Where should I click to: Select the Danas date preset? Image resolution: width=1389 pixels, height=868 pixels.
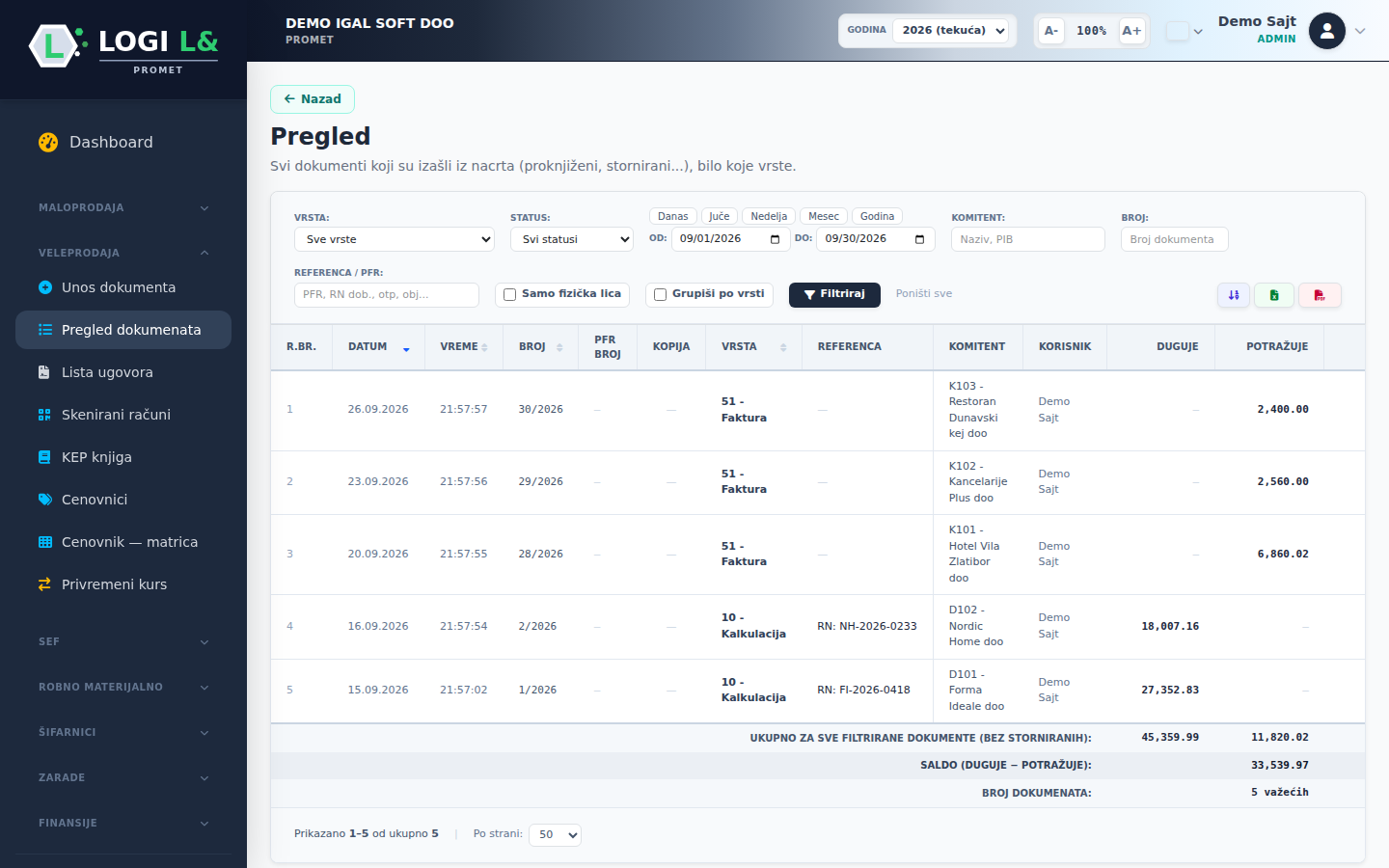[x=673, y=216]
